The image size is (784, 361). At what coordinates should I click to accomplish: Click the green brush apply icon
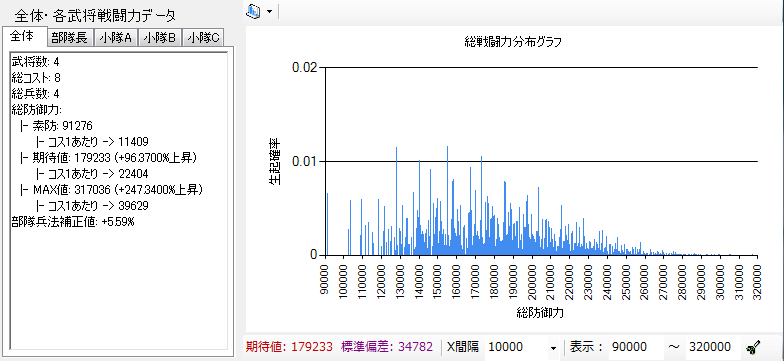click(753, 346)
